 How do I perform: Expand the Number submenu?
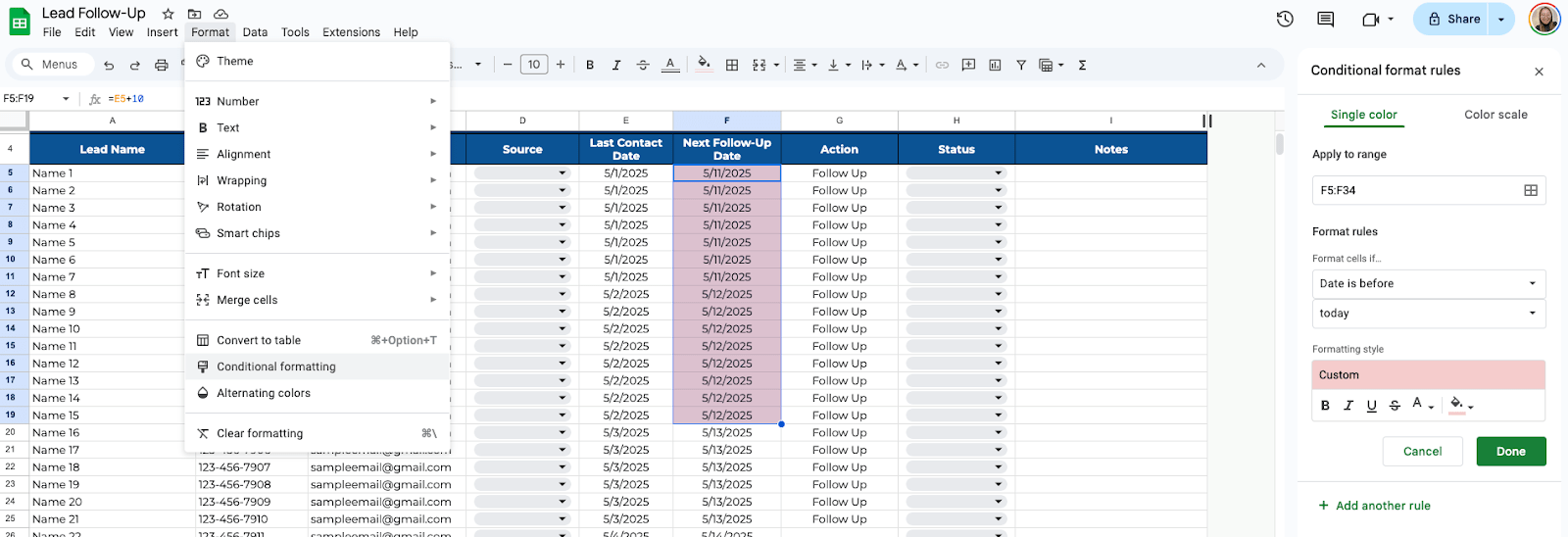click(x=317, y=101)
